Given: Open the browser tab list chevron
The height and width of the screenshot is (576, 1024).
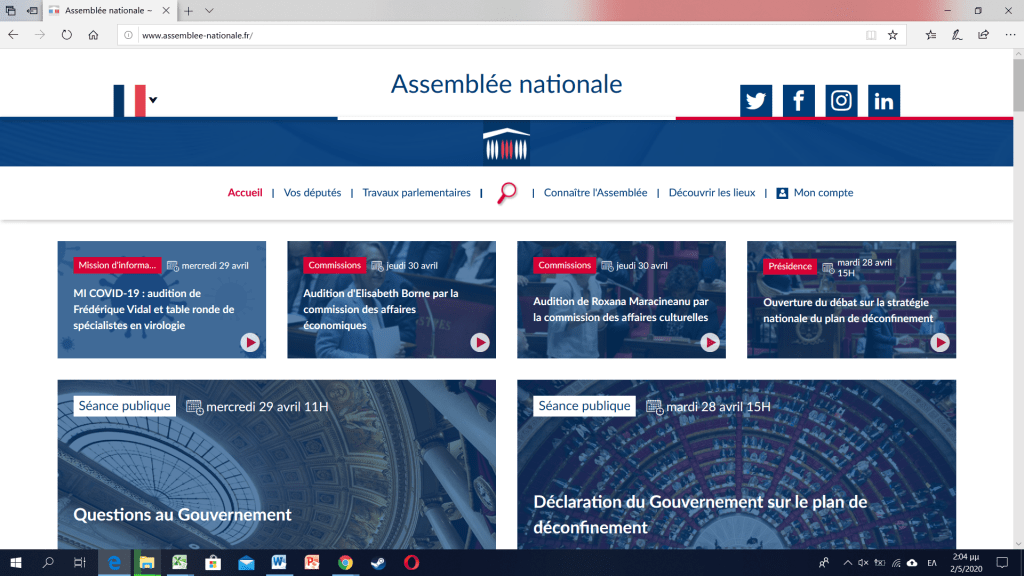Looking at the screenshot, I should [x=209, y=10].
